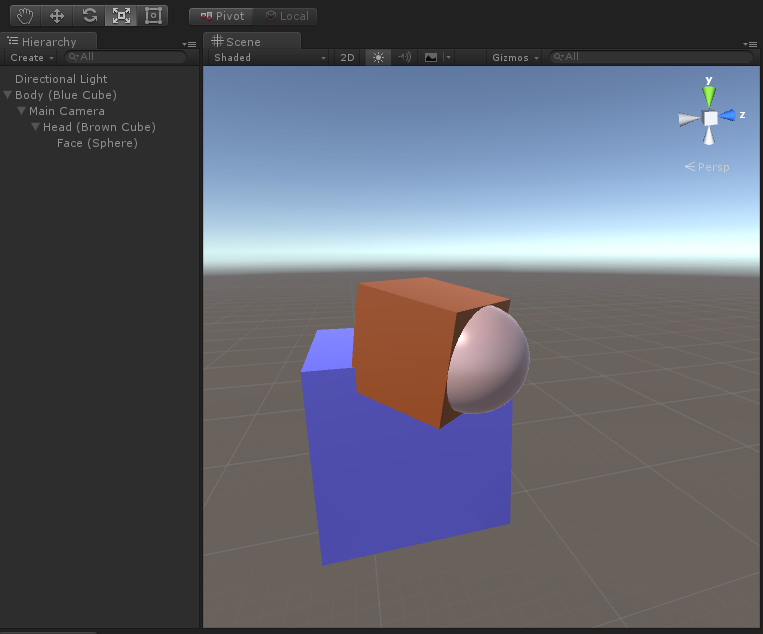Toggle scene effects image icon
763x634 pixels.
(x=431, y=57)
